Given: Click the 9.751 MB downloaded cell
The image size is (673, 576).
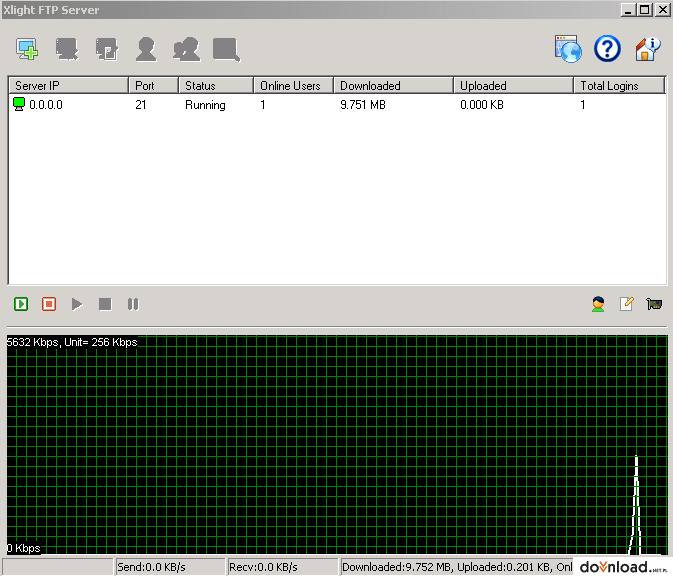Looking at the screenshot, I should pyautogui.click(x=363, y=105).
